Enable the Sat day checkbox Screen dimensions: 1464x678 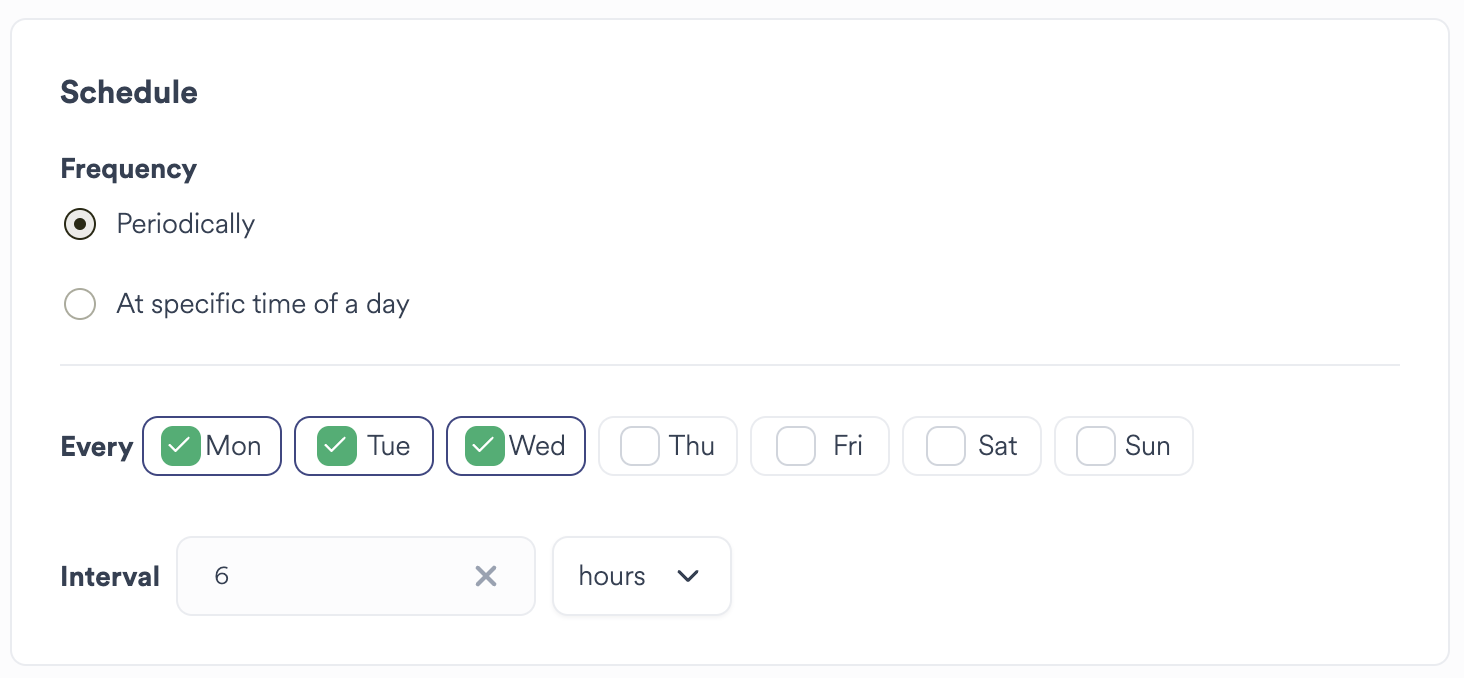click(945, 446)
